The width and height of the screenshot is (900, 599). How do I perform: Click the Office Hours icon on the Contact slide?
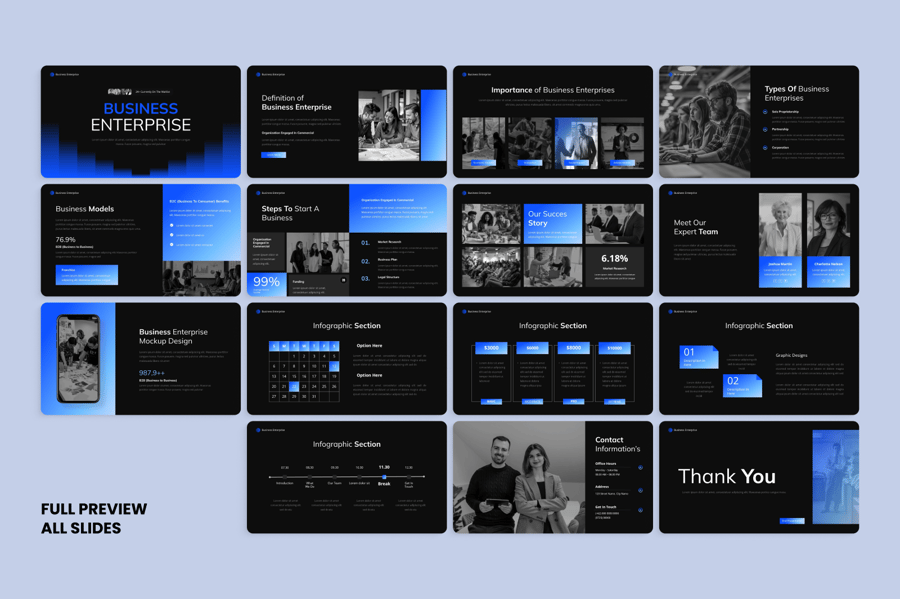[640, 467]
